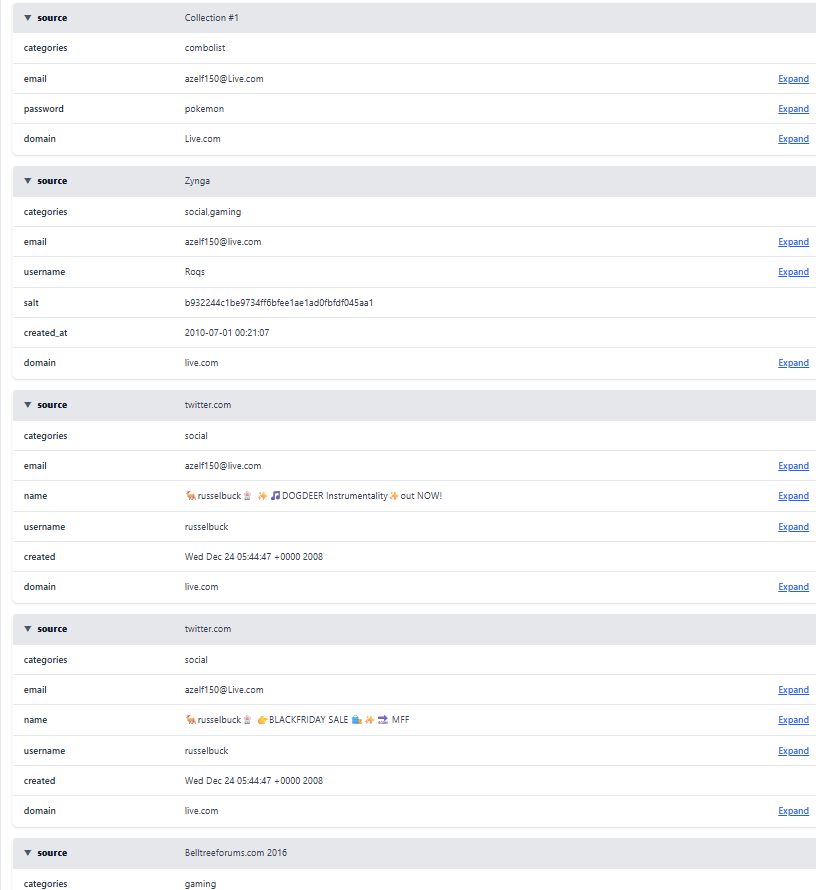Collapse the Belltreeforums.com 2016 source section
The image size is (816, 890).
click(x=28, y=853)
